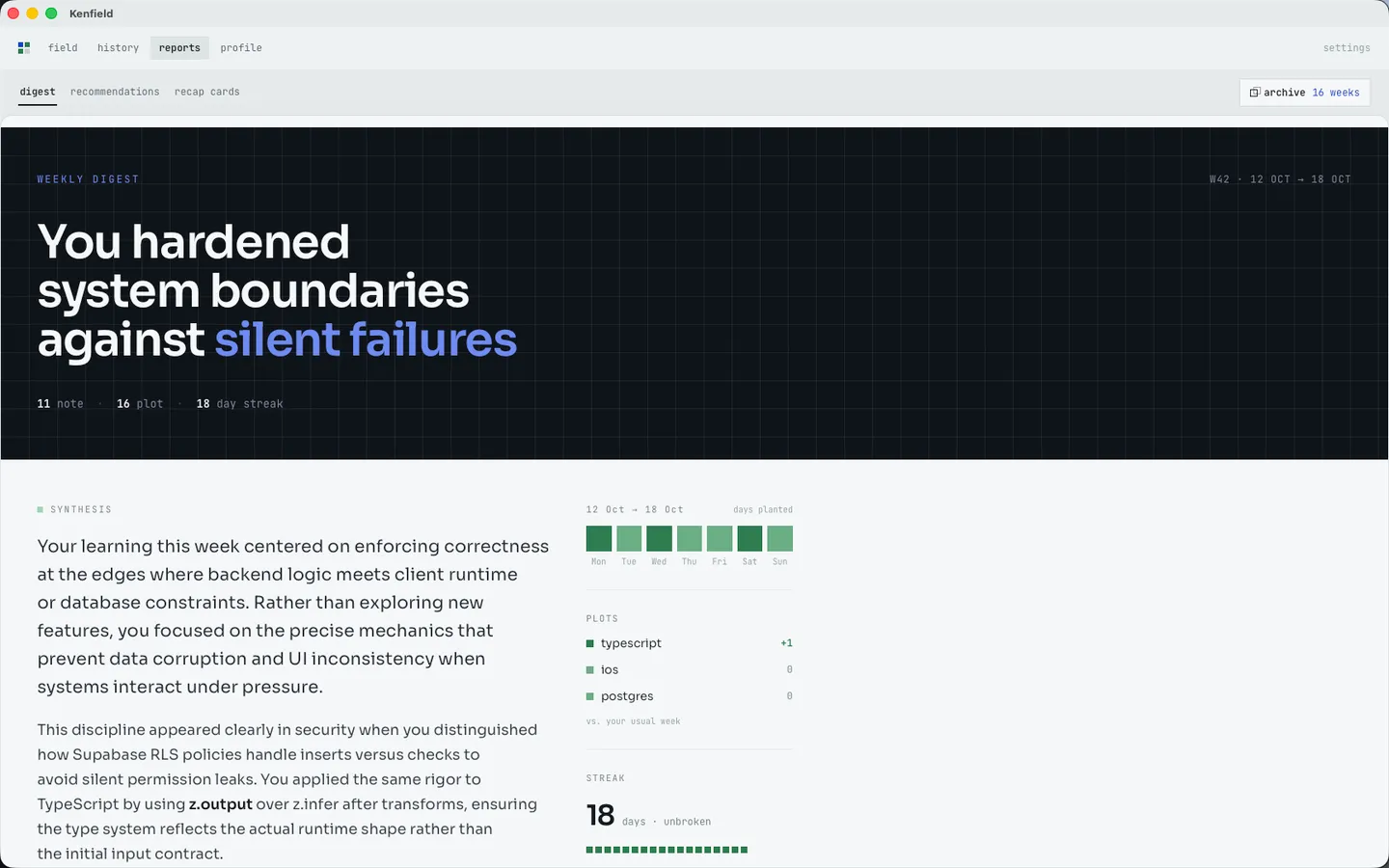This screenshot has height=868, width=1389.
Task: Click the z.output bold term
Action: coord(221,804)
